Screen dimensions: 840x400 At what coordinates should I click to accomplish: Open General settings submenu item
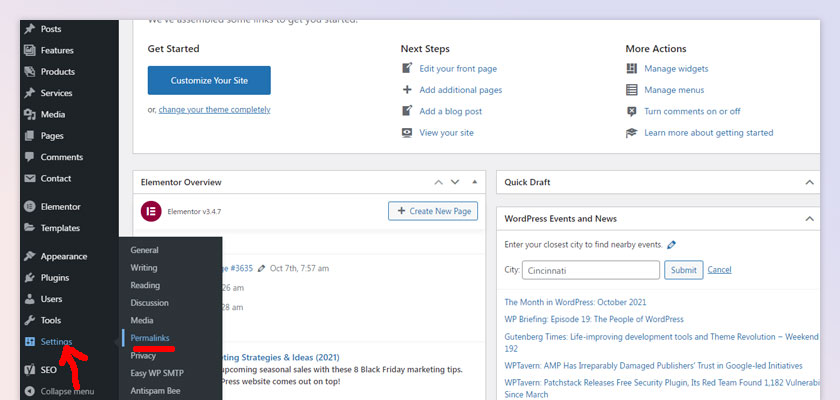(144, 250)
